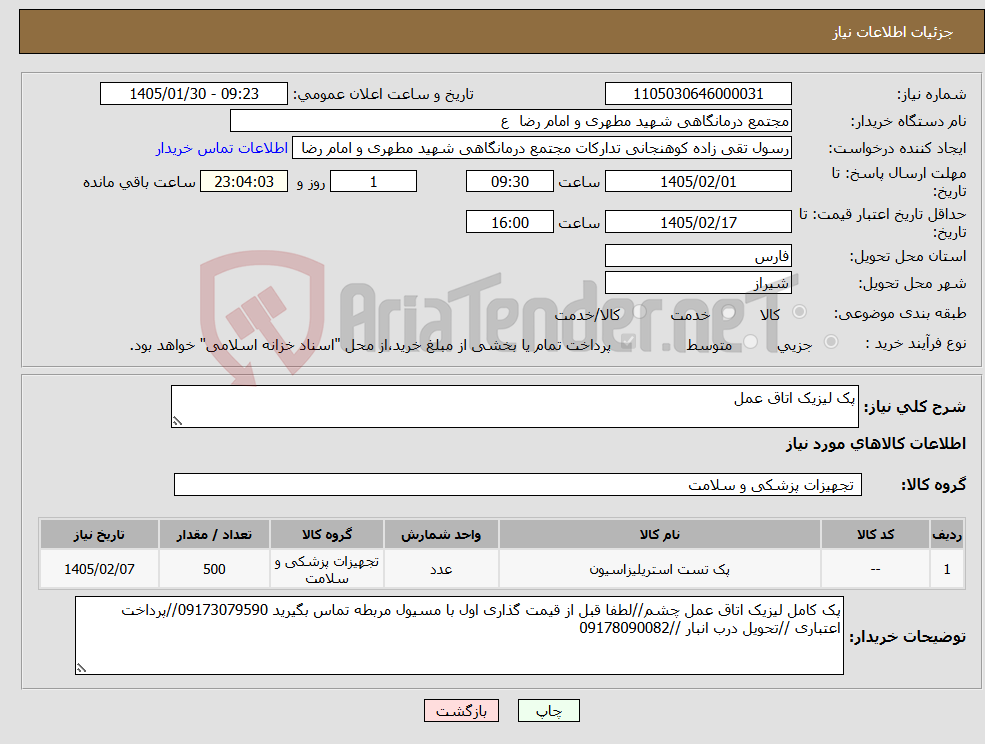Select the کالا radio button
This screenshot has width=985, height=744.
click(800, 312)
